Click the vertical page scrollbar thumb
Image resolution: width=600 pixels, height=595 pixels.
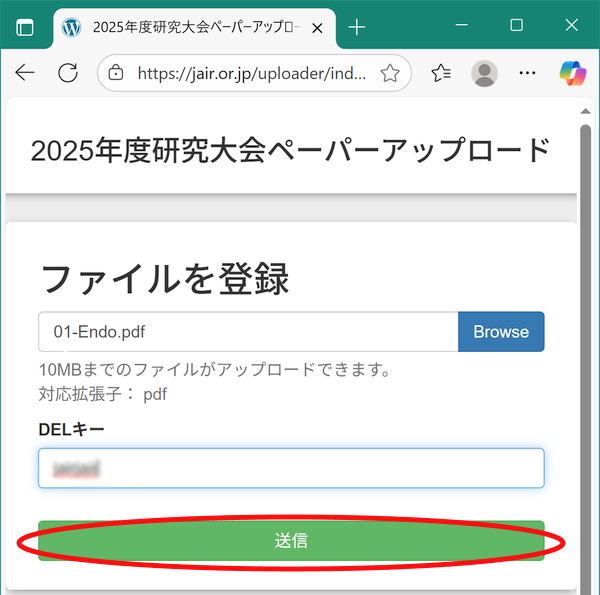[585, 359]
